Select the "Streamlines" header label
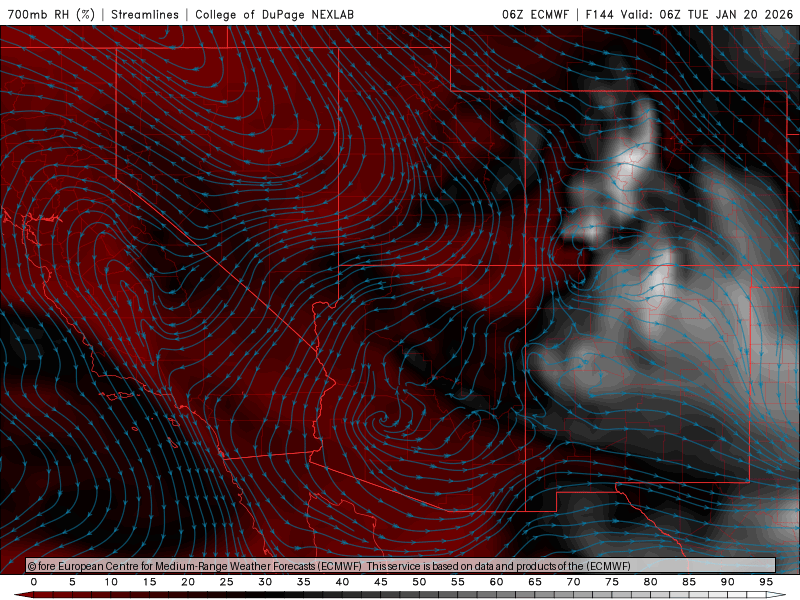The image size is (800, 600). click(x=145, y=14)
